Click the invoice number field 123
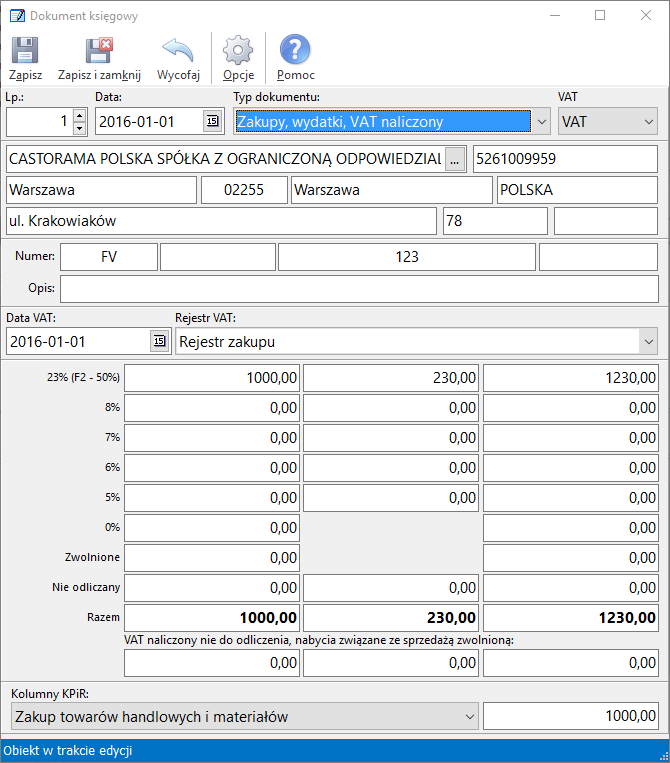Image resolution: width=670 pixels, height=763 pixels. click(406, 257)
